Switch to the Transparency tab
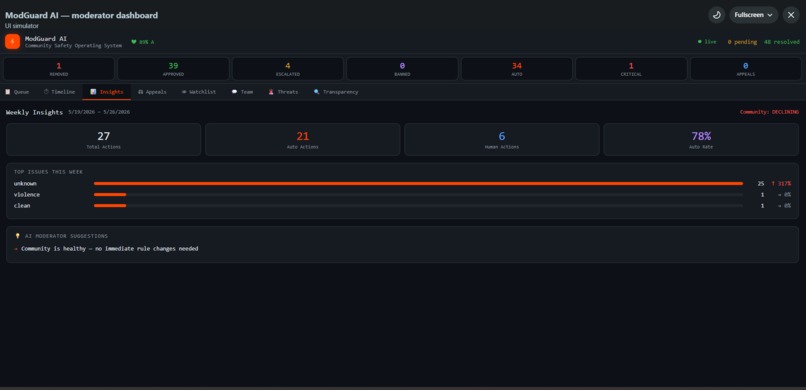This screenshot has width=806, height=390. (336, 92)
